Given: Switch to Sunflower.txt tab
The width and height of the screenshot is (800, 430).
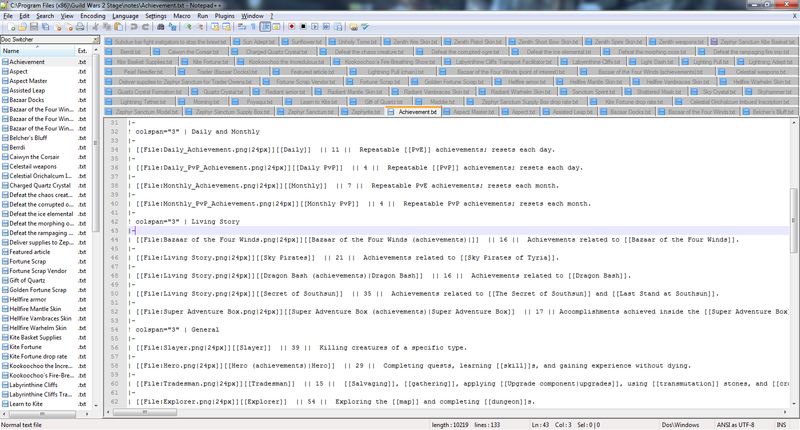Looking at the screenshot, I should [x=303, y=42].
